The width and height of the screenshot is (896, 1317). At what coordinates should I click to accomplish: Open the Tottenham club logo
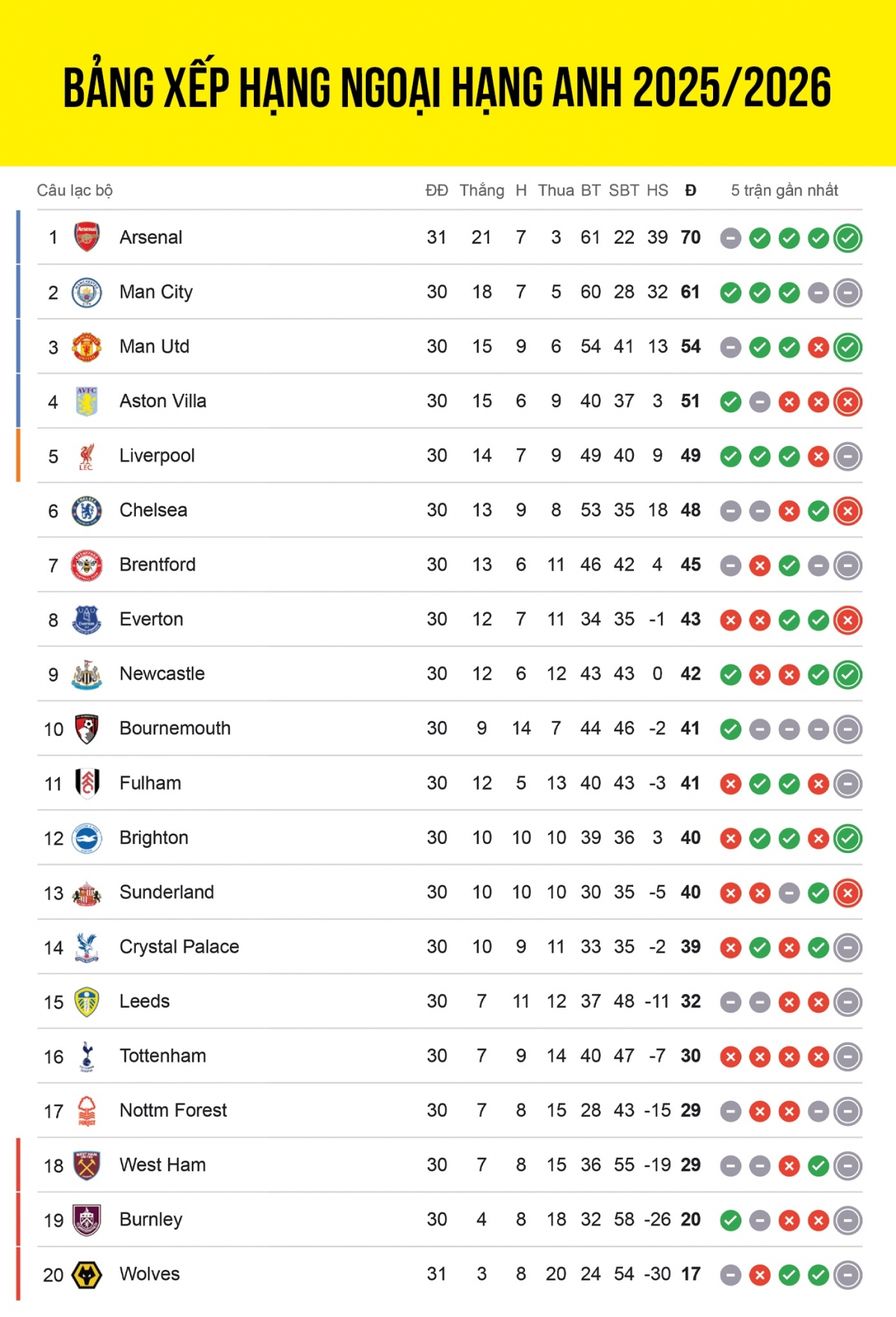87,1056
